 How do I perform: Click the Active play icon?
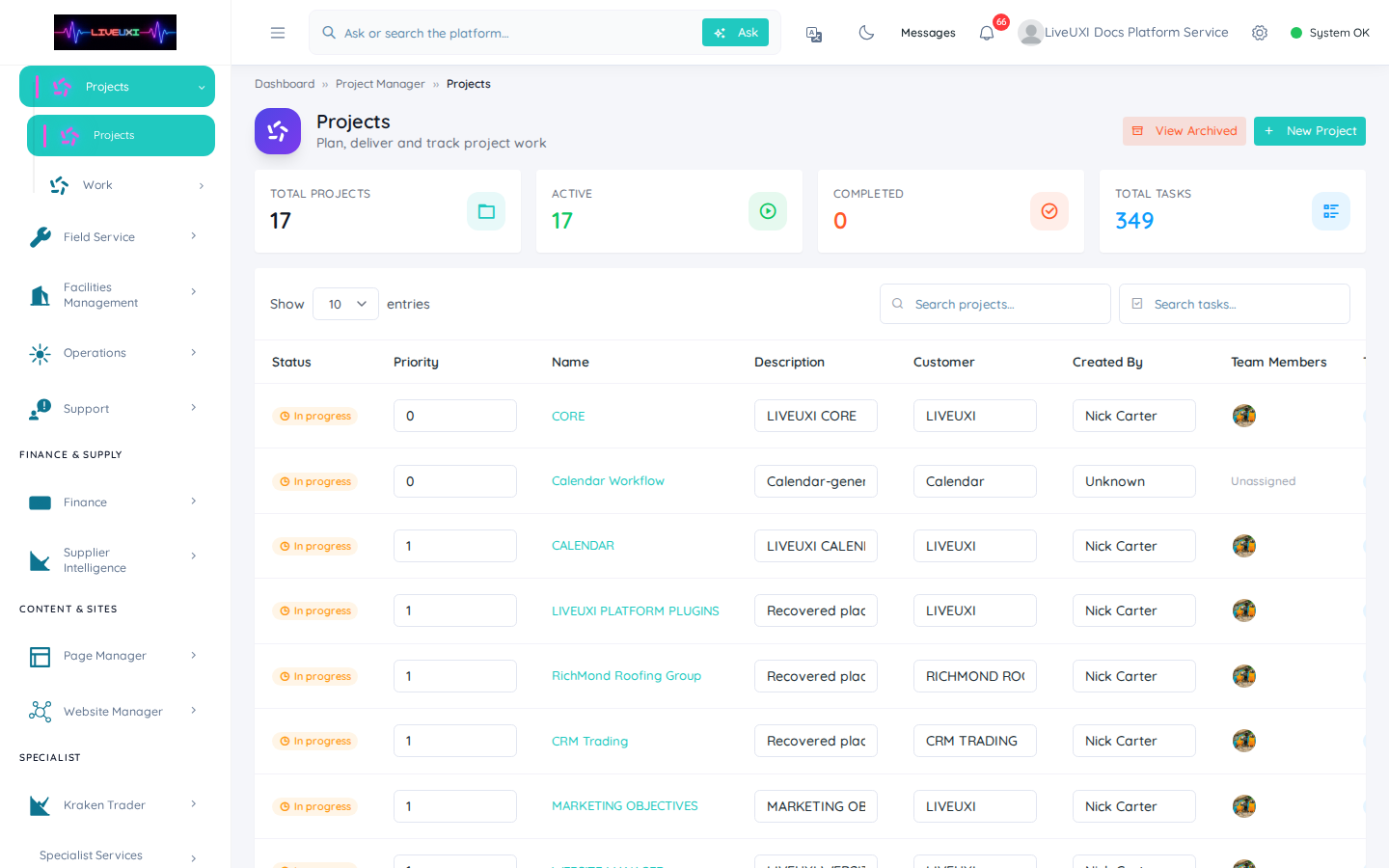[x=768, y=211]
